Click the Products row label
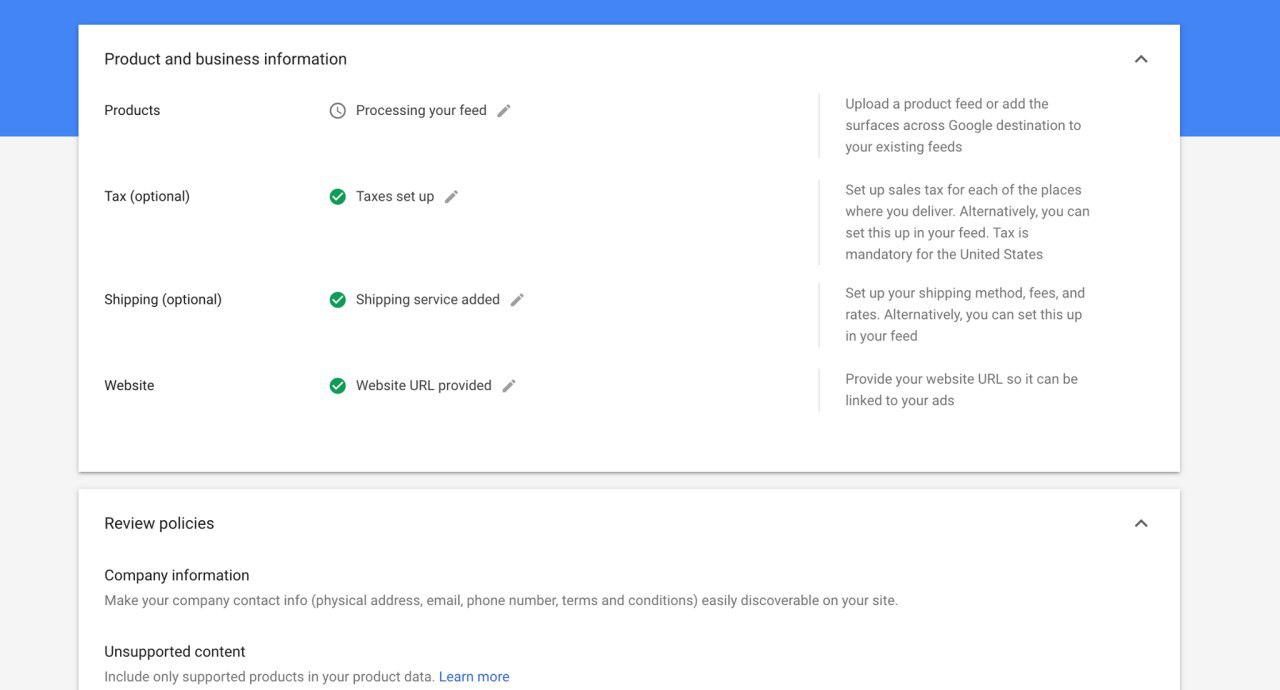Image resolution: width=1280 pixels, height=690 pixels. pyautogui.click(x=132, y=111)
